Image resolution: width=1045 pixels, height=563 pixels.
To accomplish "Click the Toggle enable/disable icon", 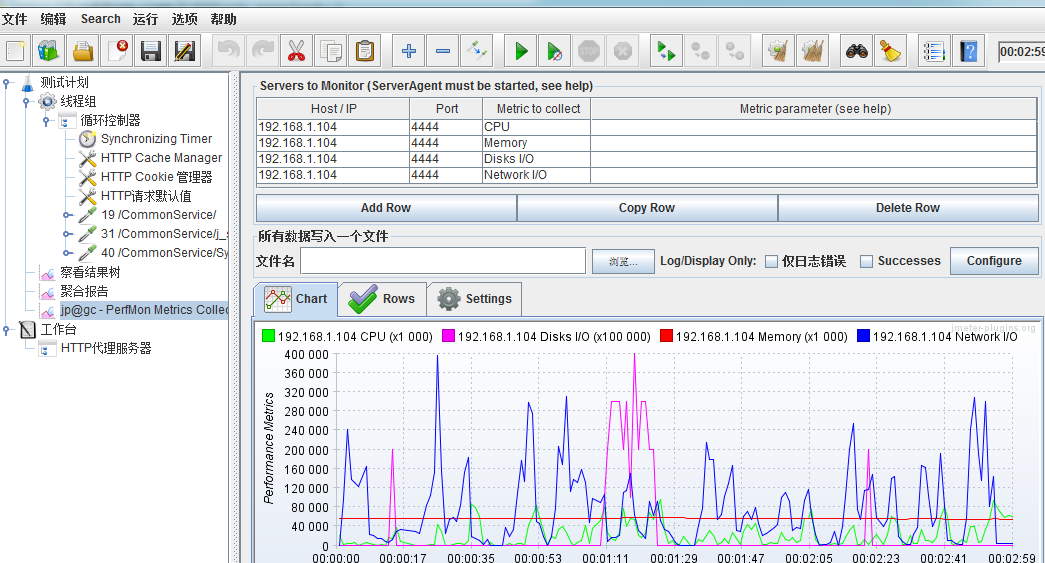I will pos(477,51).
